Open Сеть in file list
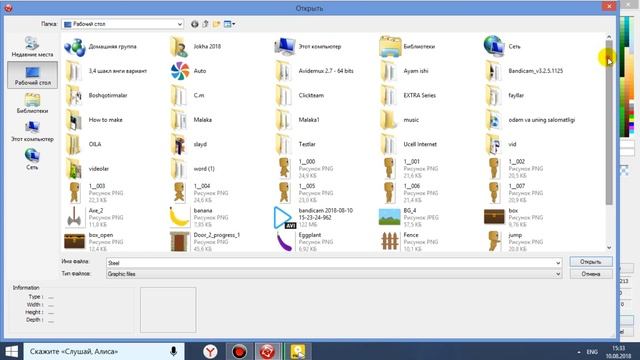This screenshot has width=640, height=360. coord(502,47)
